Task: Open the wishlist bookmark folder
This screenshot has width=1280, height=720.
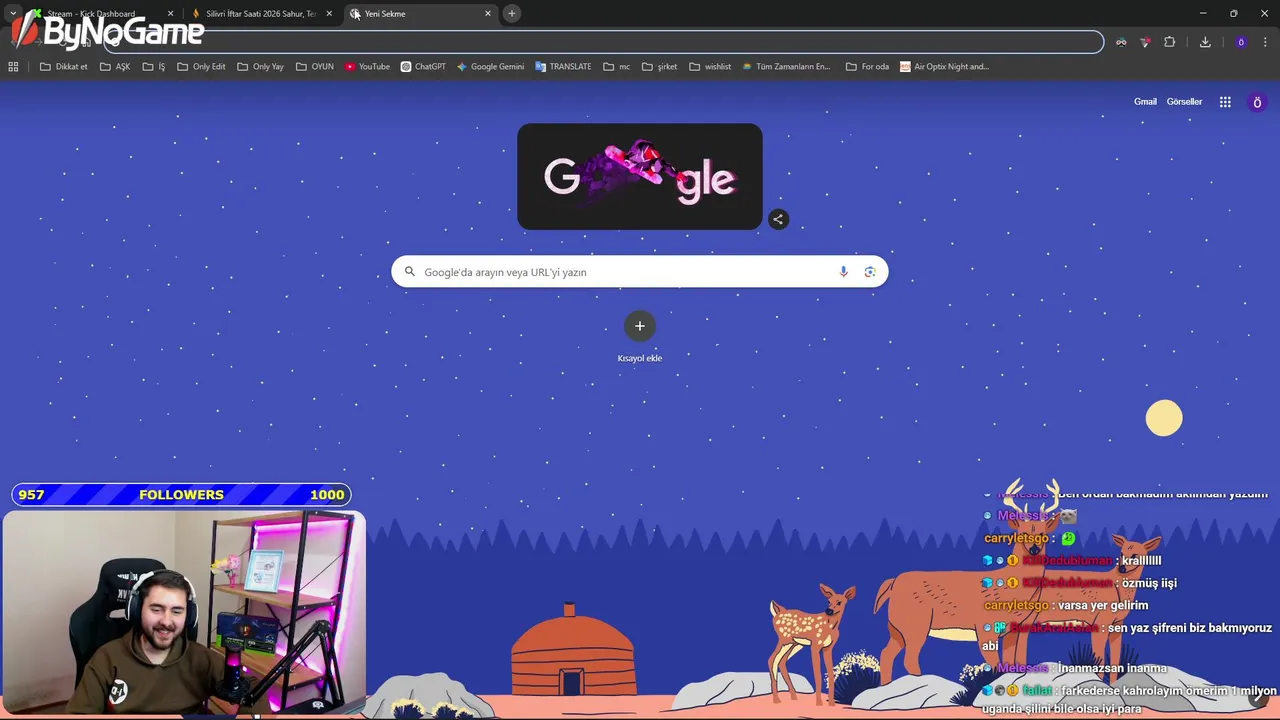Action: 710,67
